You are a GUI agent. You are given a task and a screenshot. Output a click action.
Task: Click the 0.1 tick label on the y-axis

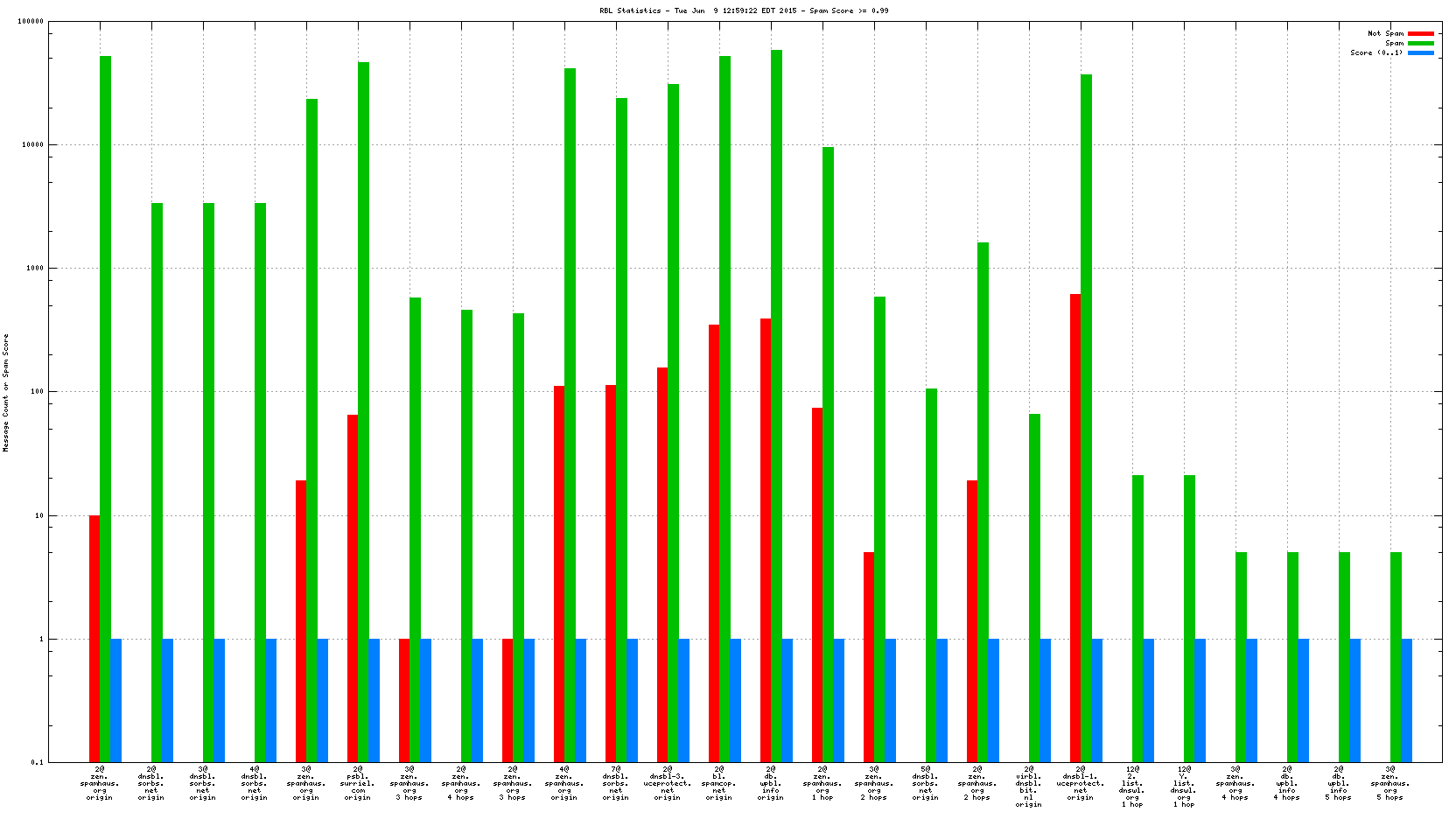tap(38, 762)
